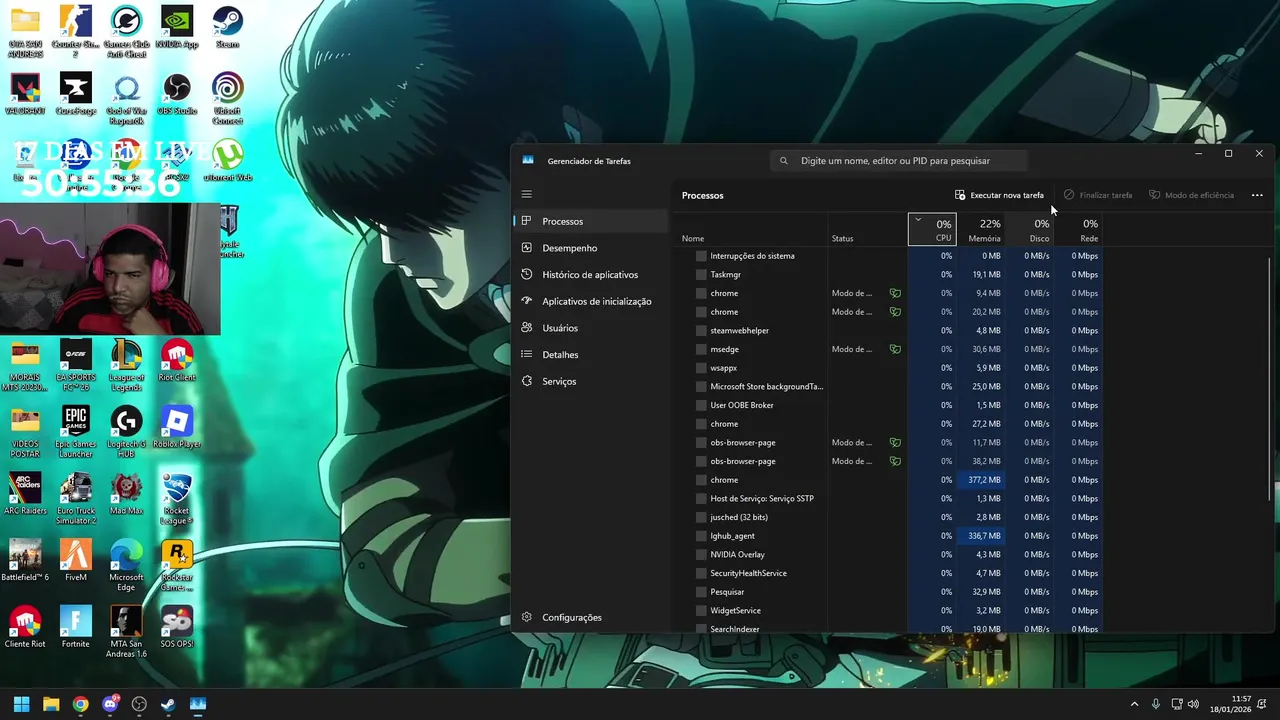Image resolution: width=1280 pixels, height=720 pixels.
Task: Open the Mad Max desktop icon
Action: pos(126,494)
